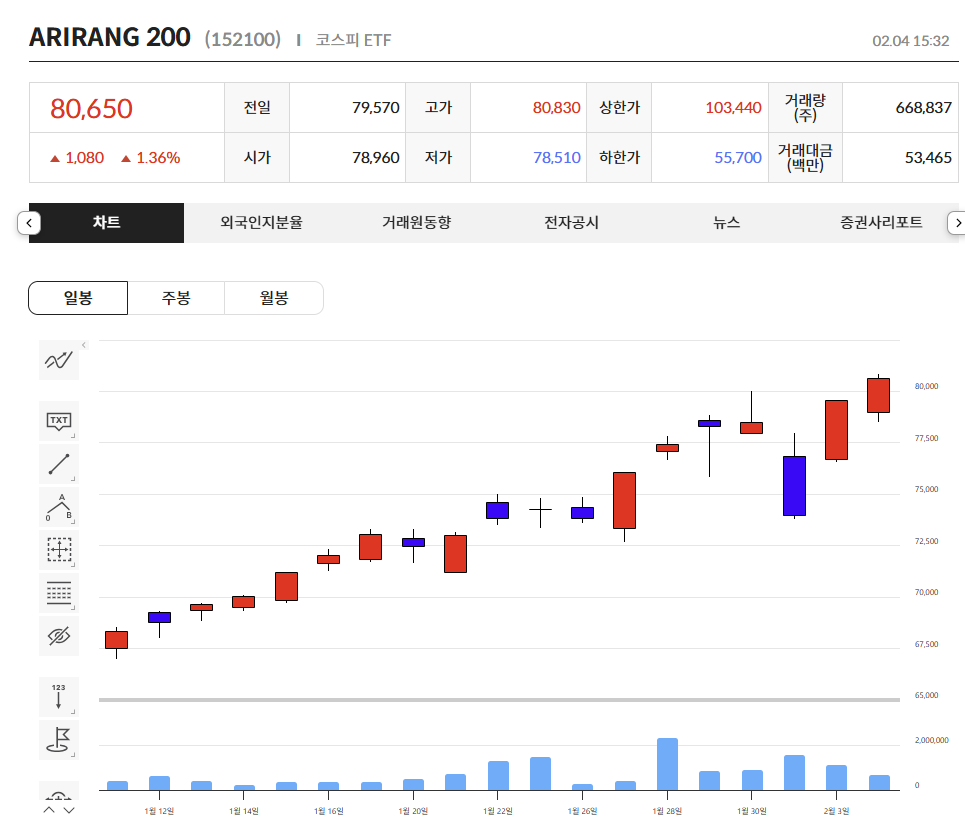
Task: Click the stock code (152100)
Action: 242,39
